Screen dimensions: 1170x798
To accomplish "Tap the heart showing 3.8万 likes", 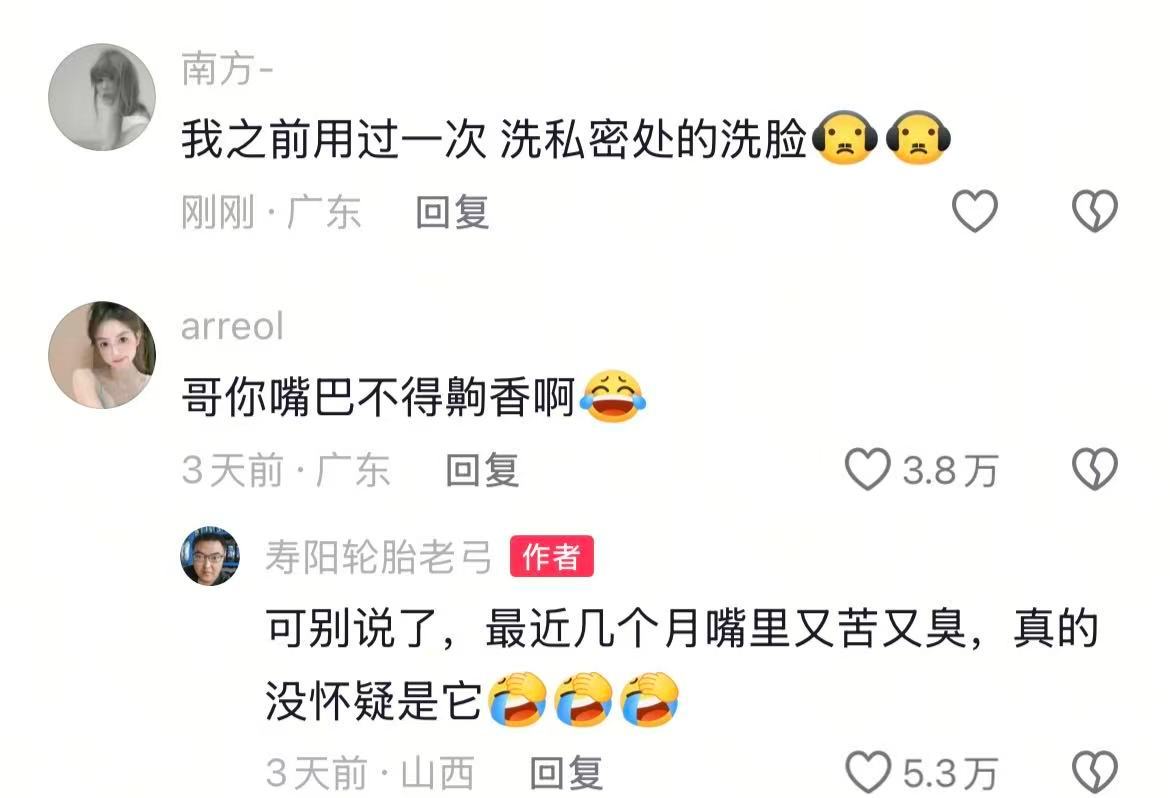I will click(x=867, y=470).
